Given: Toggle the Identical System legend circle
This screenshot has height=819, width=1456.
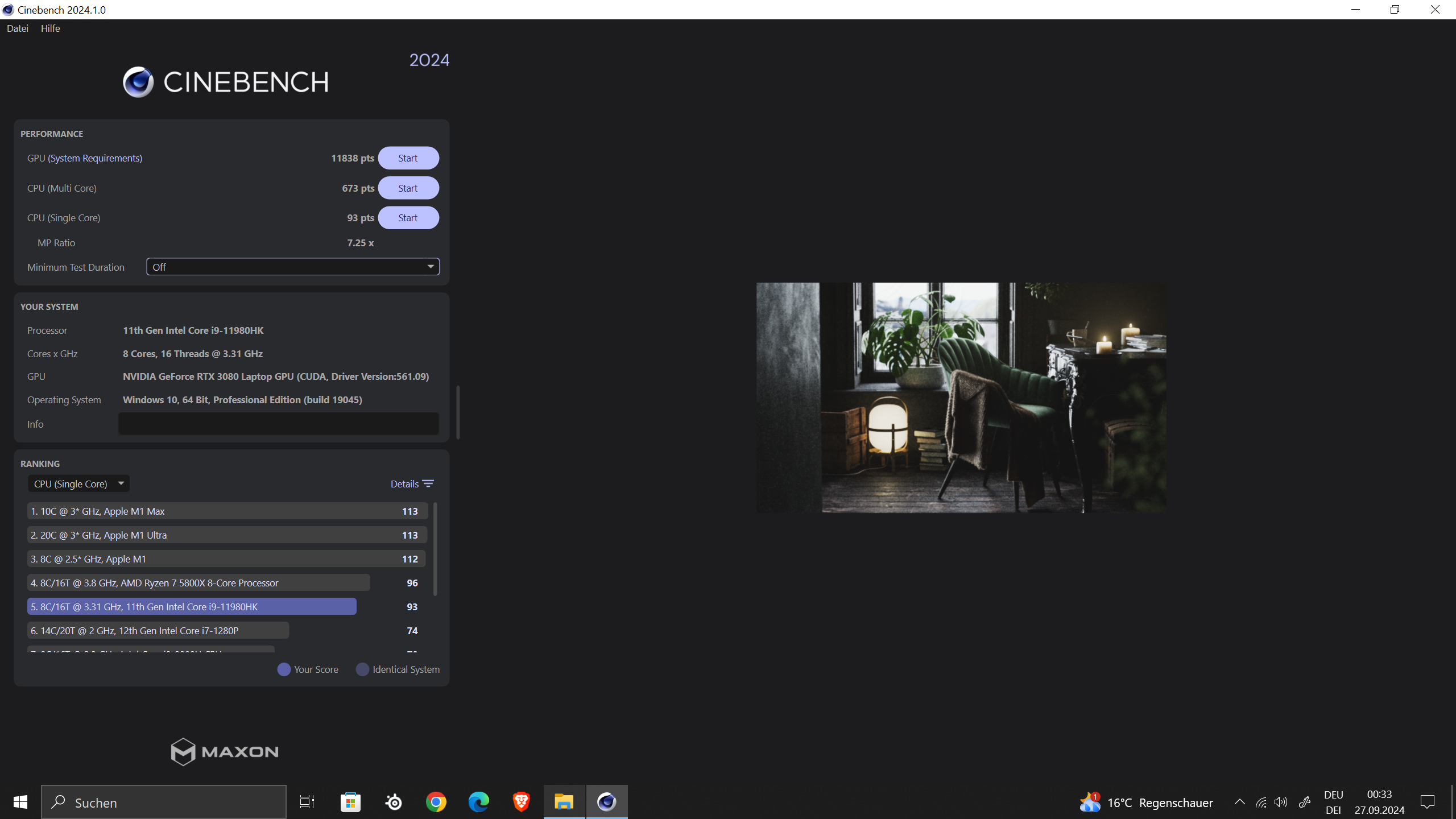Looking at the screenshot, I should pos(362,669).
